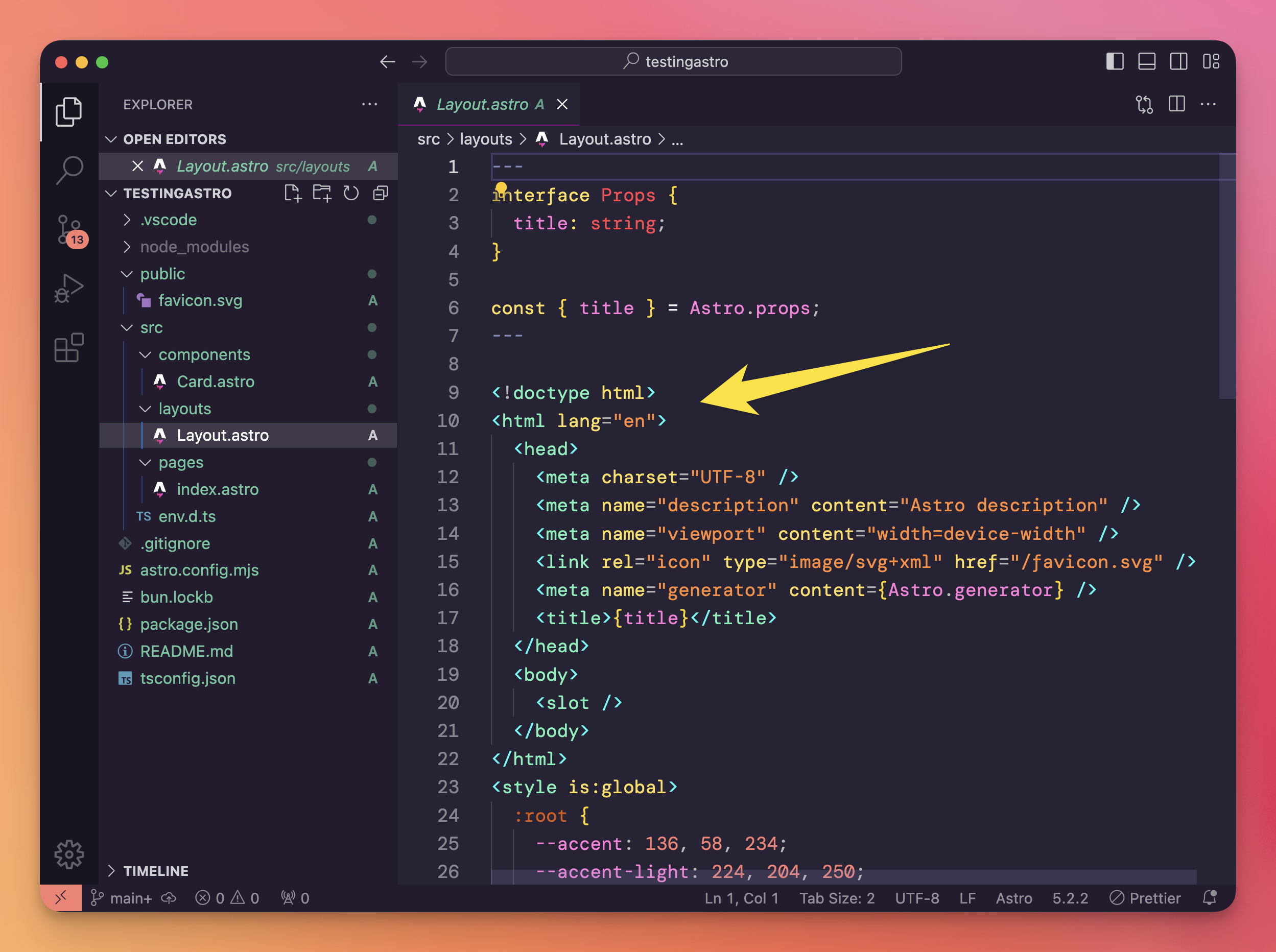
Task: Open the Extensions view
Action: click(69, 347)
